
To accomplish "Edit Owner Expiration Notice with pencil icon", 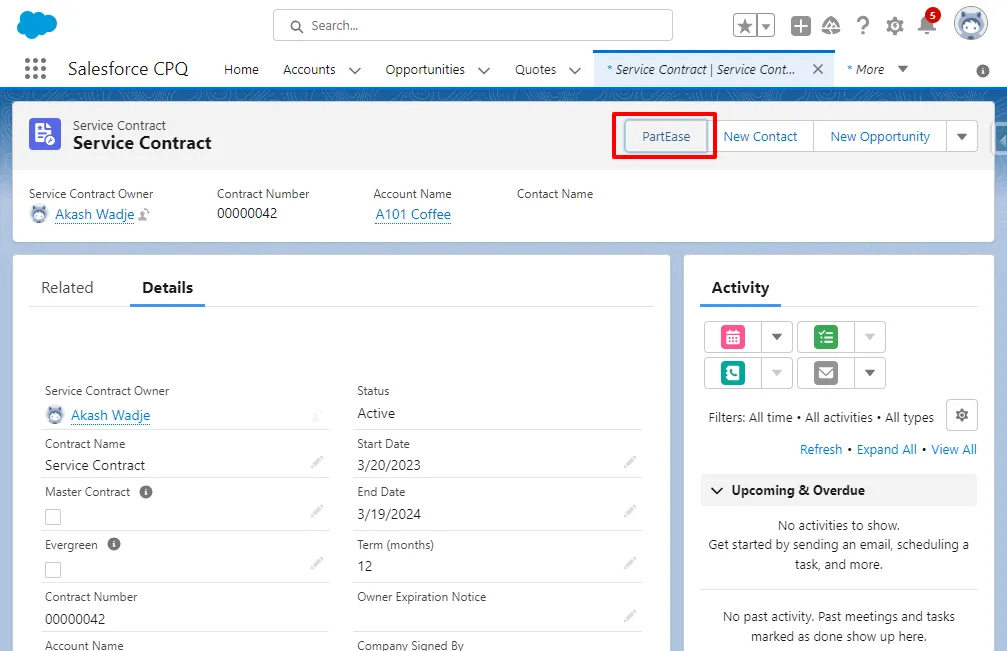I will pyautogui.click(x=629, y=616).
